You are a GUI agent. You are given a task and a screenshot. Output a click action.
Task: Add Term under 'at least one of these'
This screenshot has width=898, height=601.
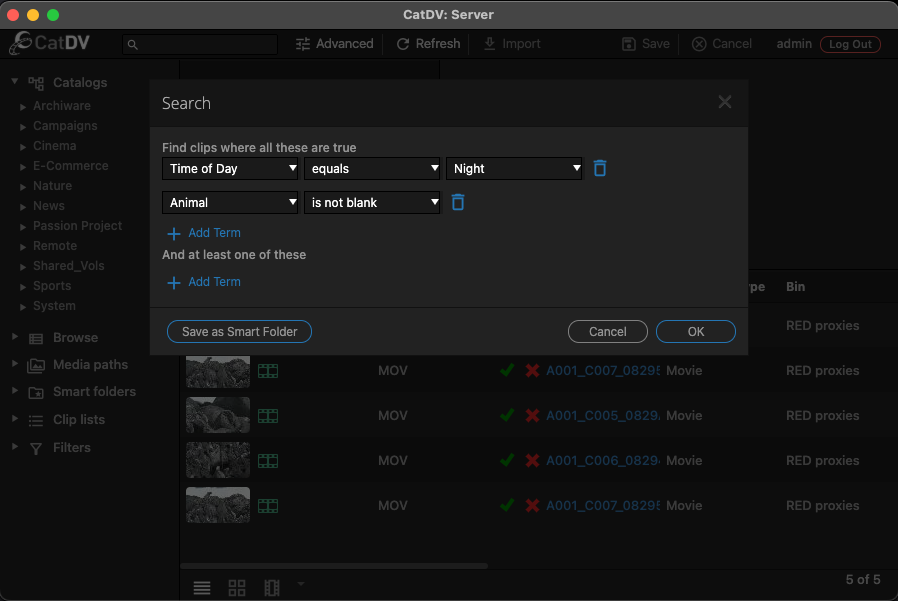[204, 282]
